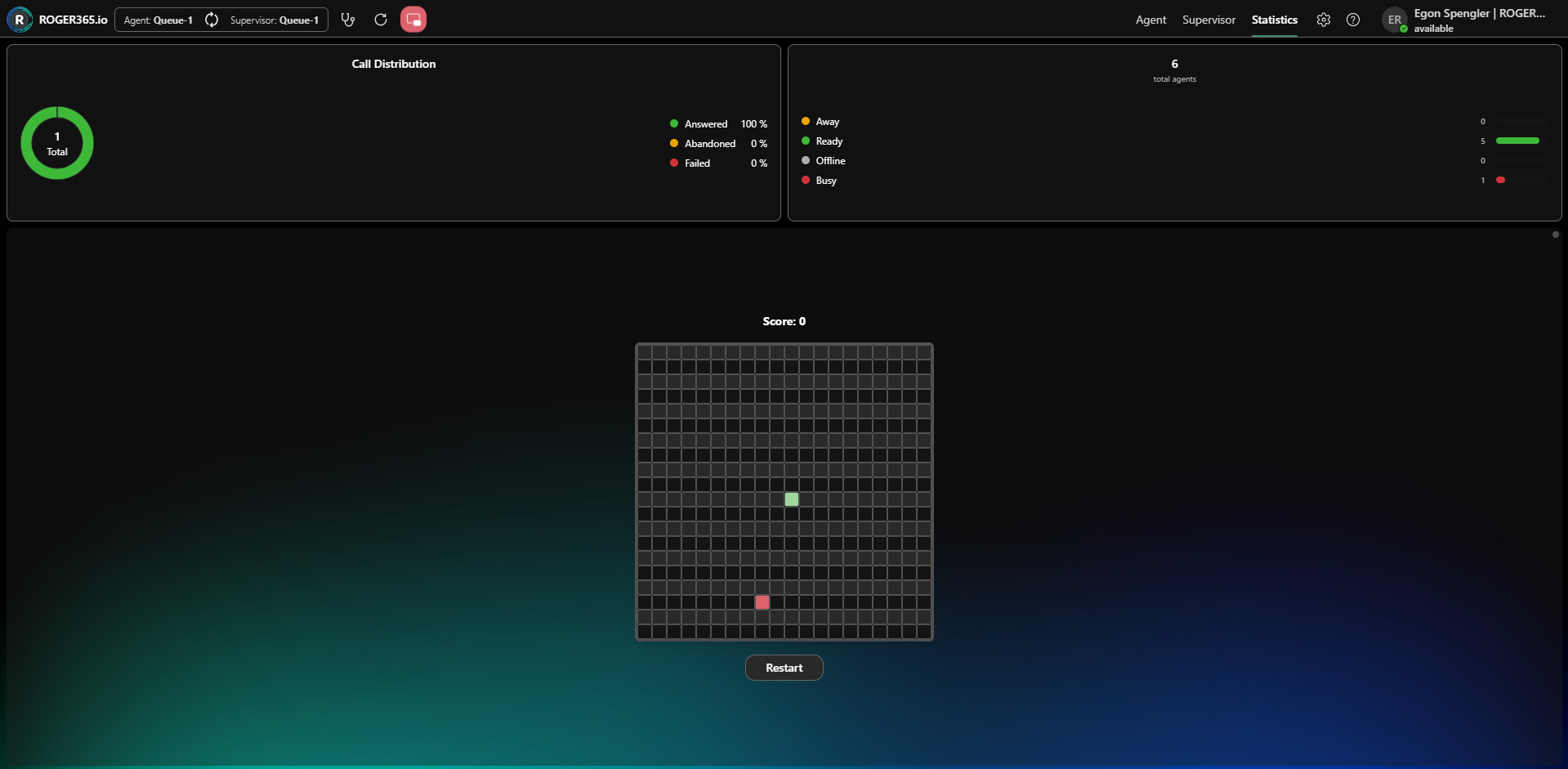Click the red Busy progress bar
Viewport: 1568px width, 769px height.
(1500, 180)
